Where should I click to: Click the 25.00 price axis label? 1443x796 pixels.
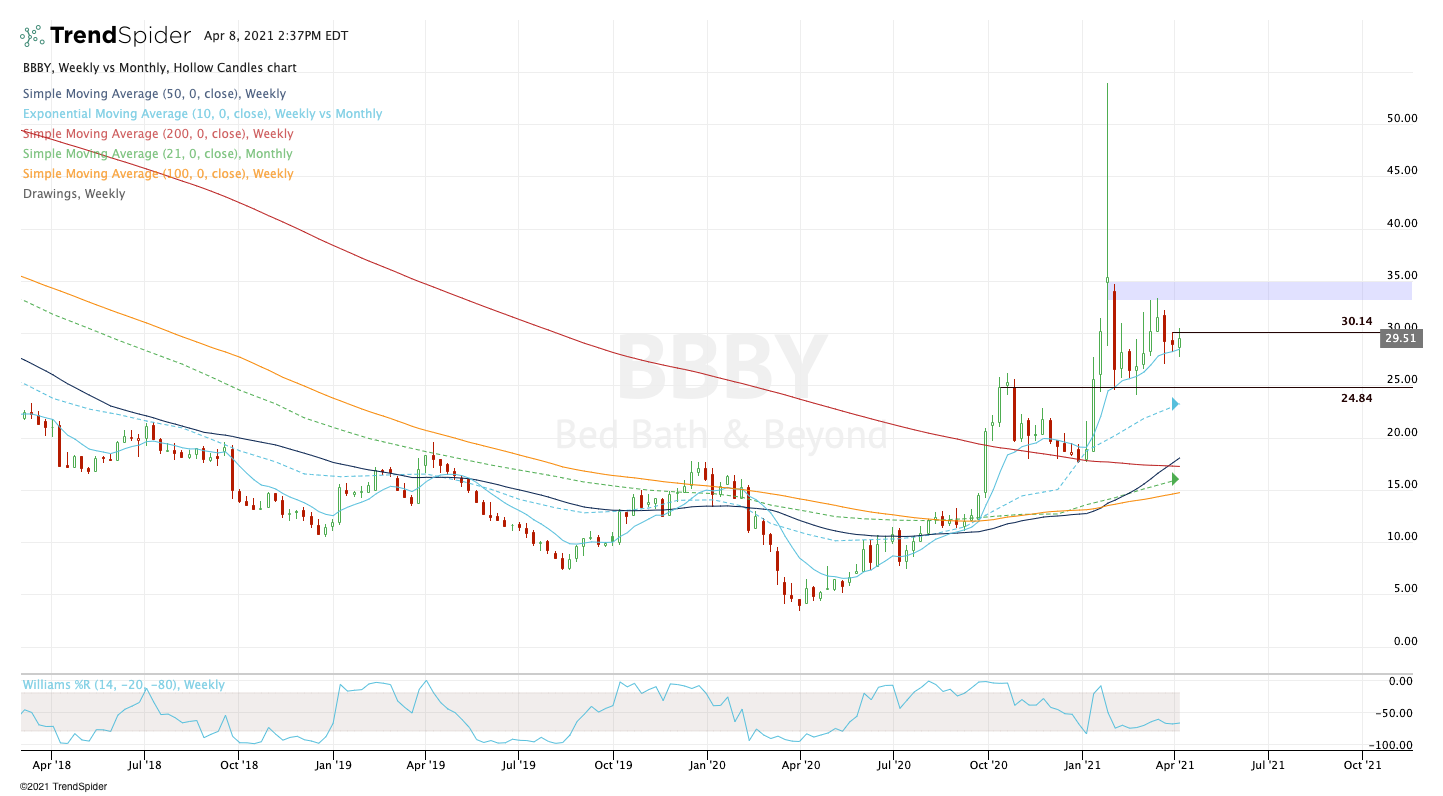(x=1401, y=379)
